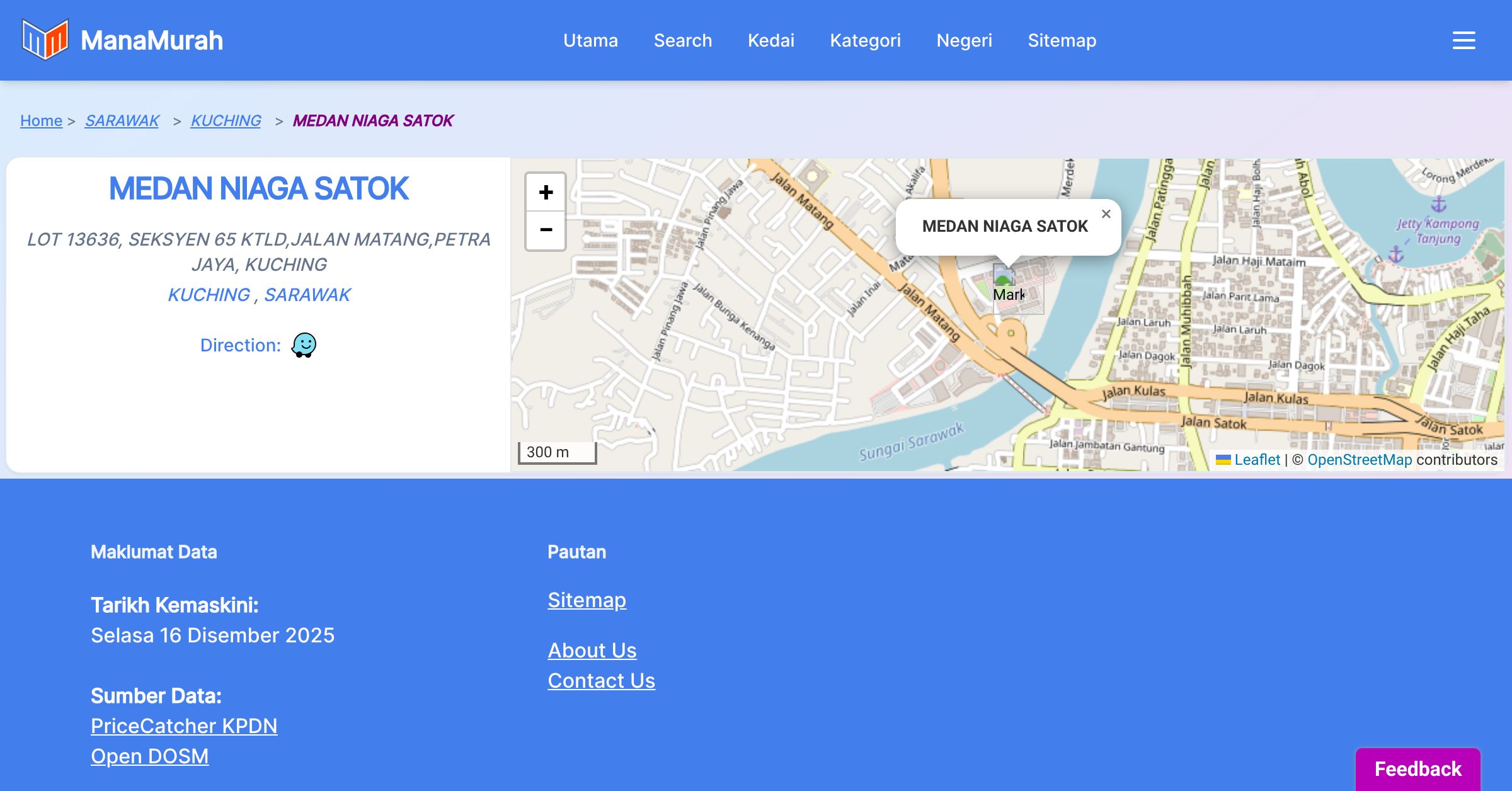Go to Search in navigation
This screenshot has width=1512, height=791.
point(682,40)
